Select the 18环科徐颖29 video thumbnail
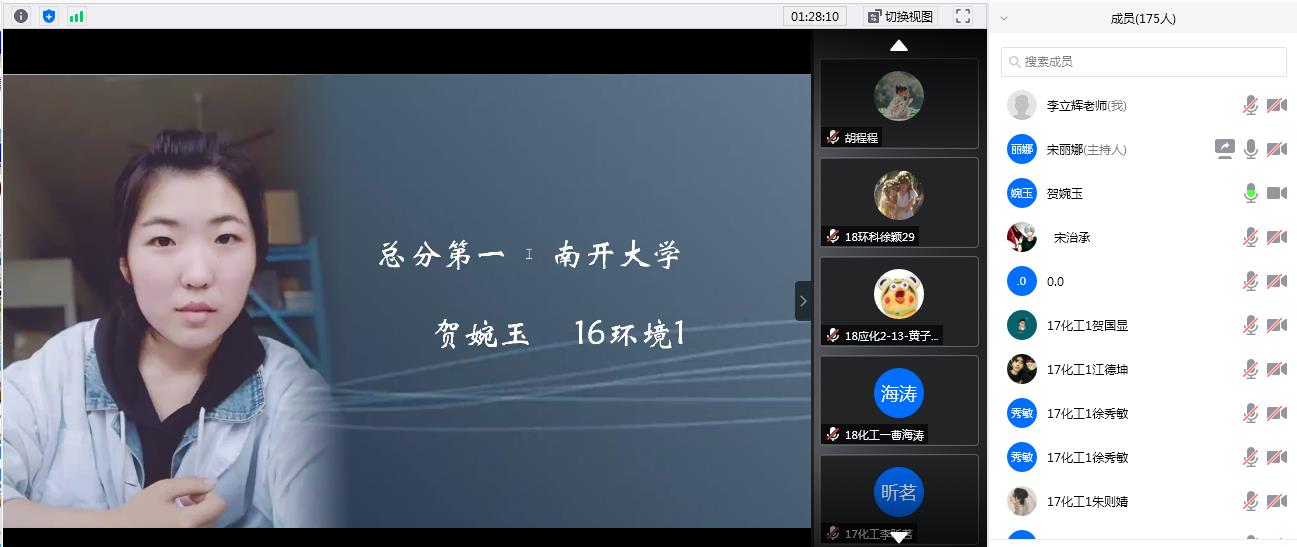The height and width of the screenshot is (547, 1297). 899,202
